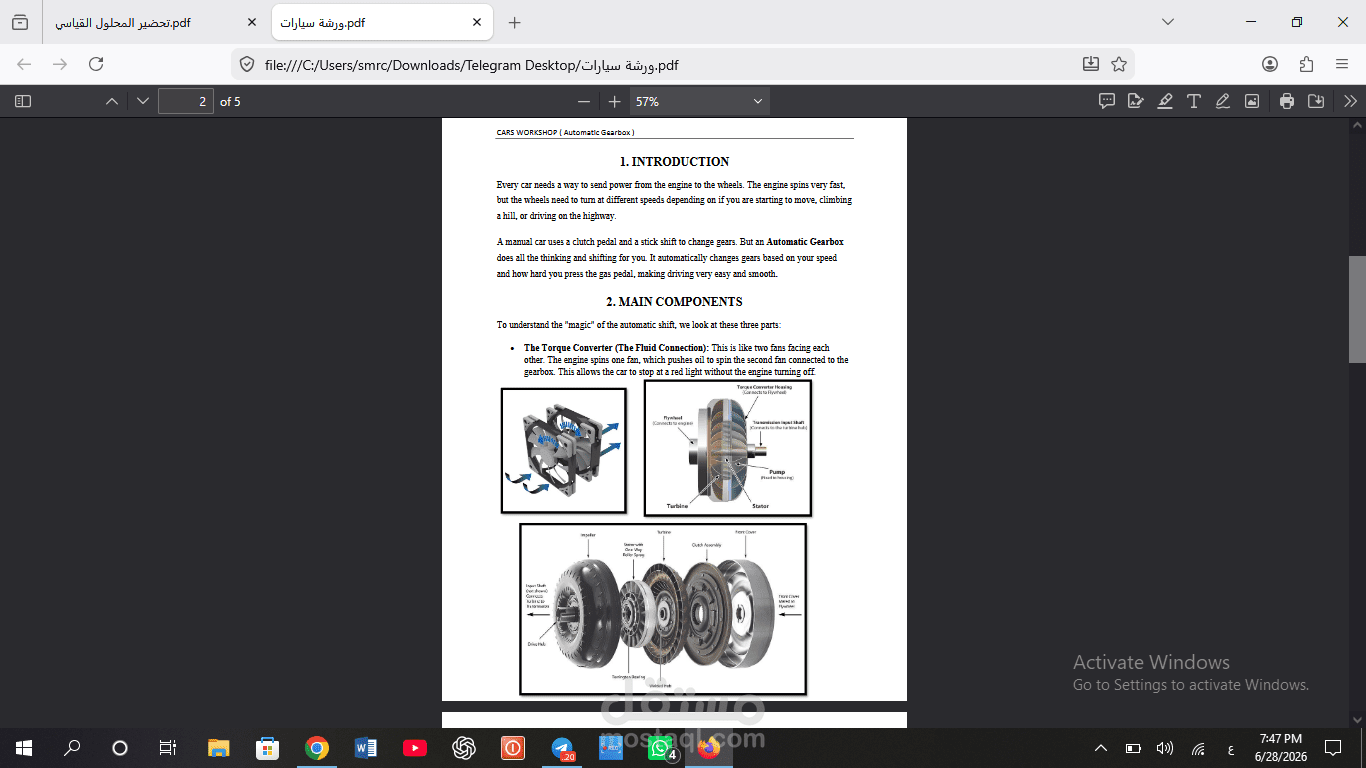The height and width of the screenshot is (768, 1366).
Task: Open the Firefox application menu
Action: [1342, 64]
